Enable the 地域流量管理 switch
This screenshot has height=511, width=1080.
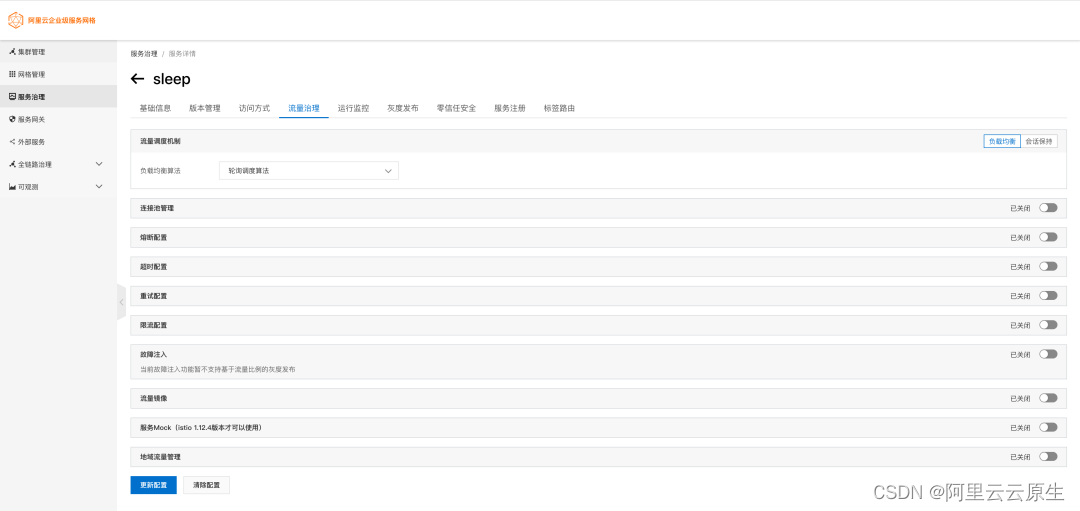click(1048, 457)
